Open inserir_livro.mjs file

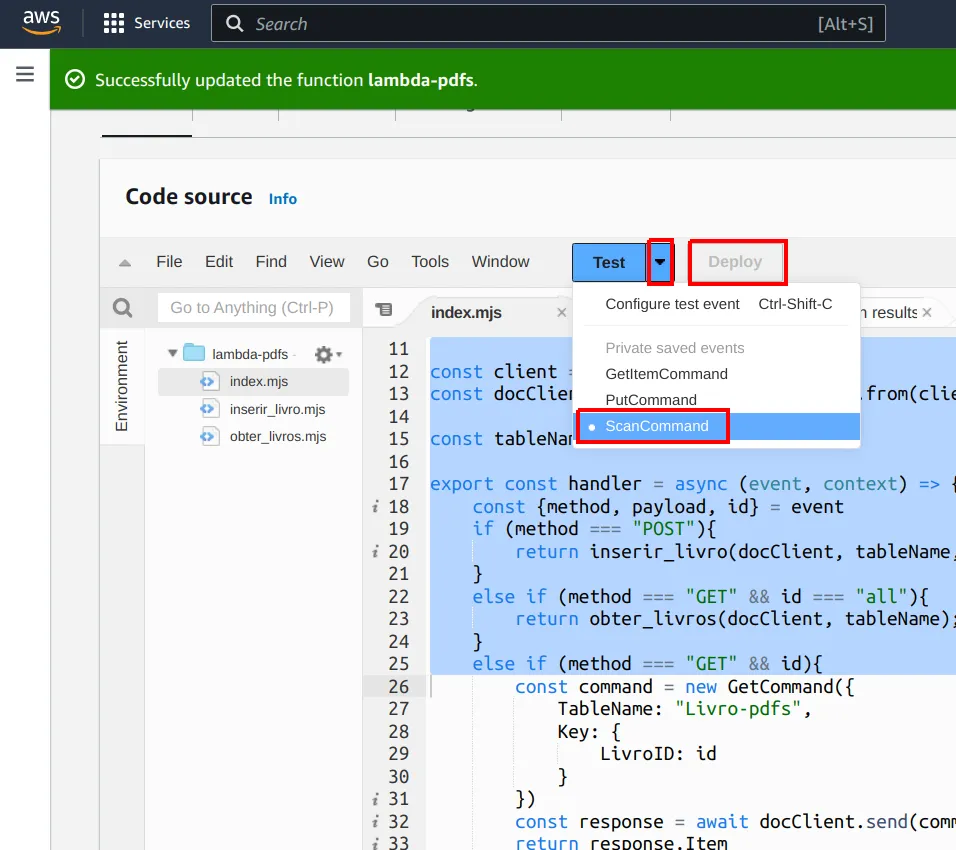(277, 410)
